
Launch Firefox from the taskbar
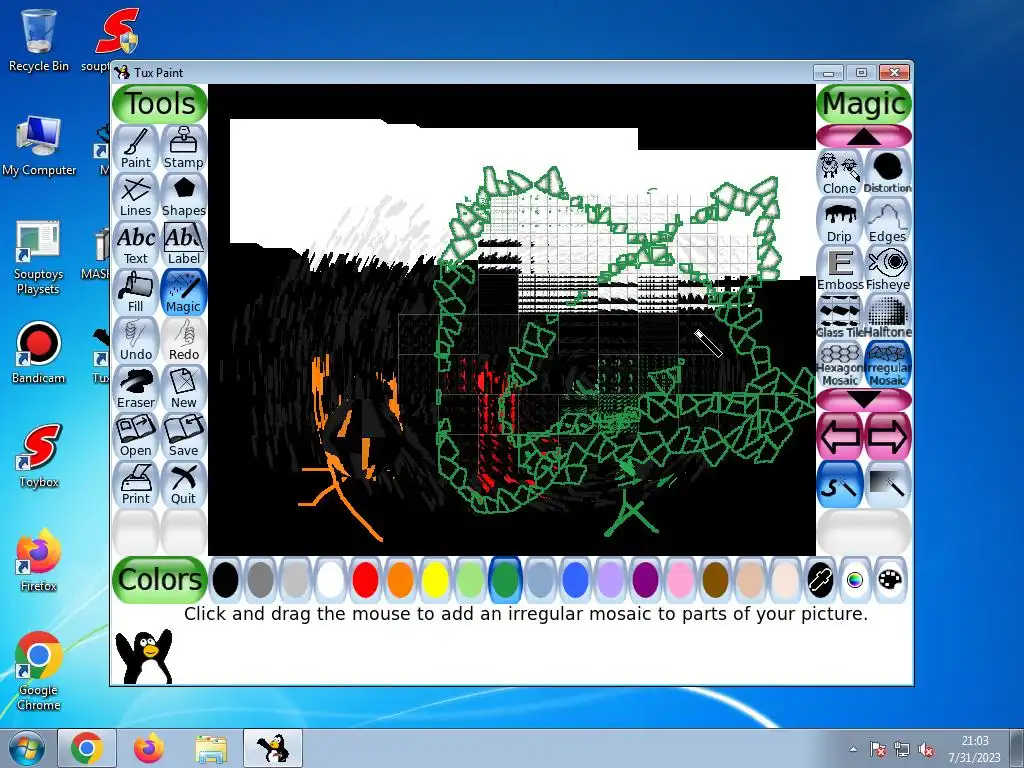point(148,748)
